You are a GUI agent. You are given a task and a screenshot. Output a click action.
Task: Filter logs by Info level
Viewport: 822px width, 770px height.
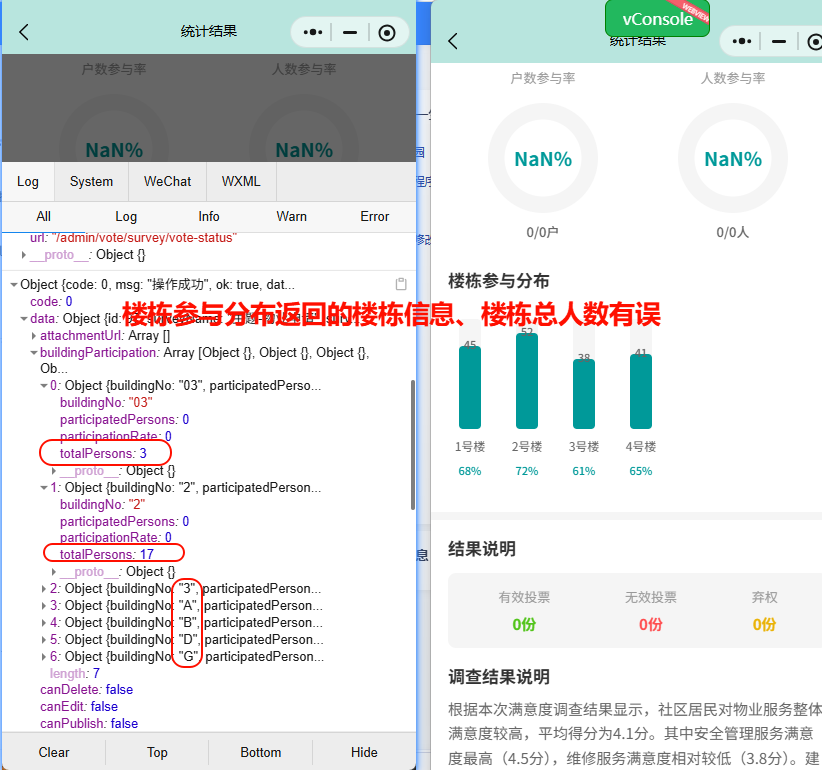tap(209, 216)
